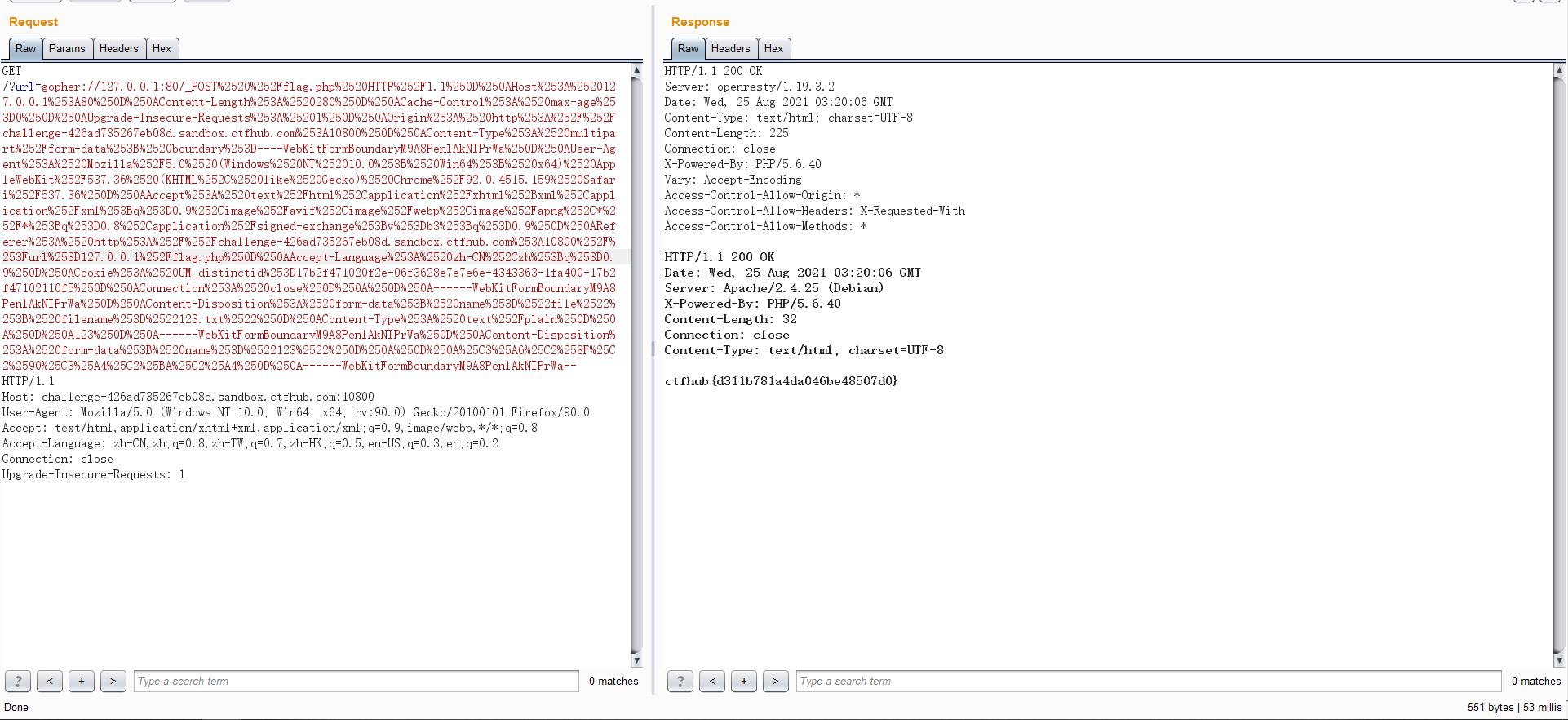1568x720 pixels.
Task: Click response '0 matches' counter
Action: pos(1536,681)
